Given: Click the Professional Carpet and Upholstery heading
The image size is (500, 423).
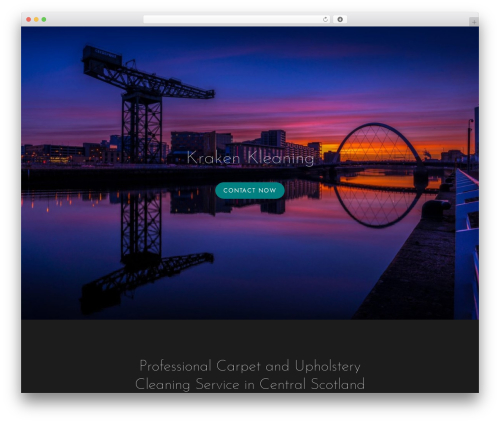Looking at the screenshot, I should (x=250, y=375).
